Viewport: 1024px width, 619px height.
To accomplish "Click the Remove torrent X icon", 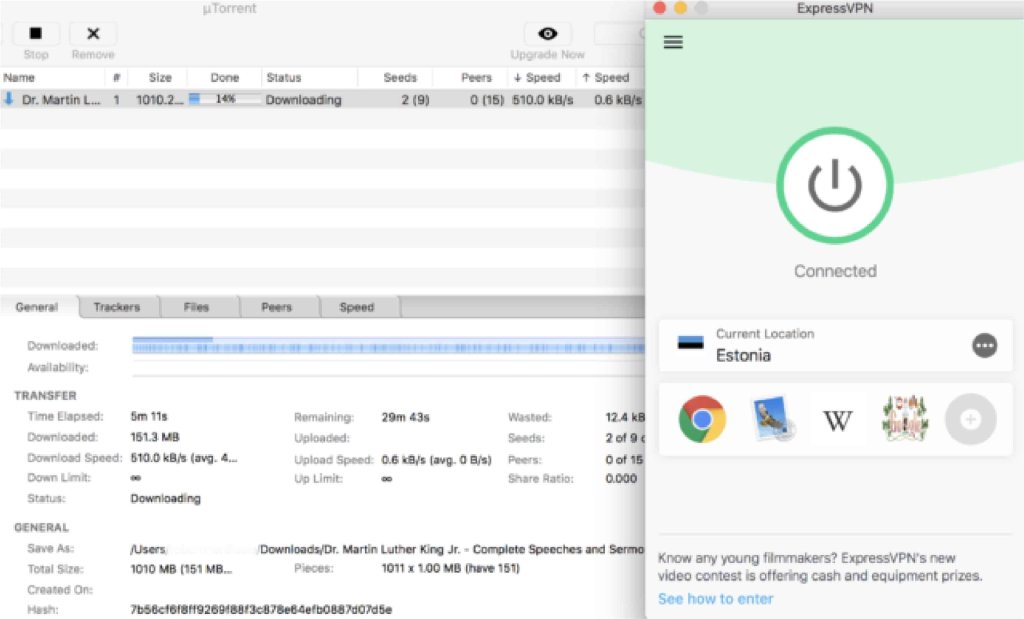I will (93, 34).
